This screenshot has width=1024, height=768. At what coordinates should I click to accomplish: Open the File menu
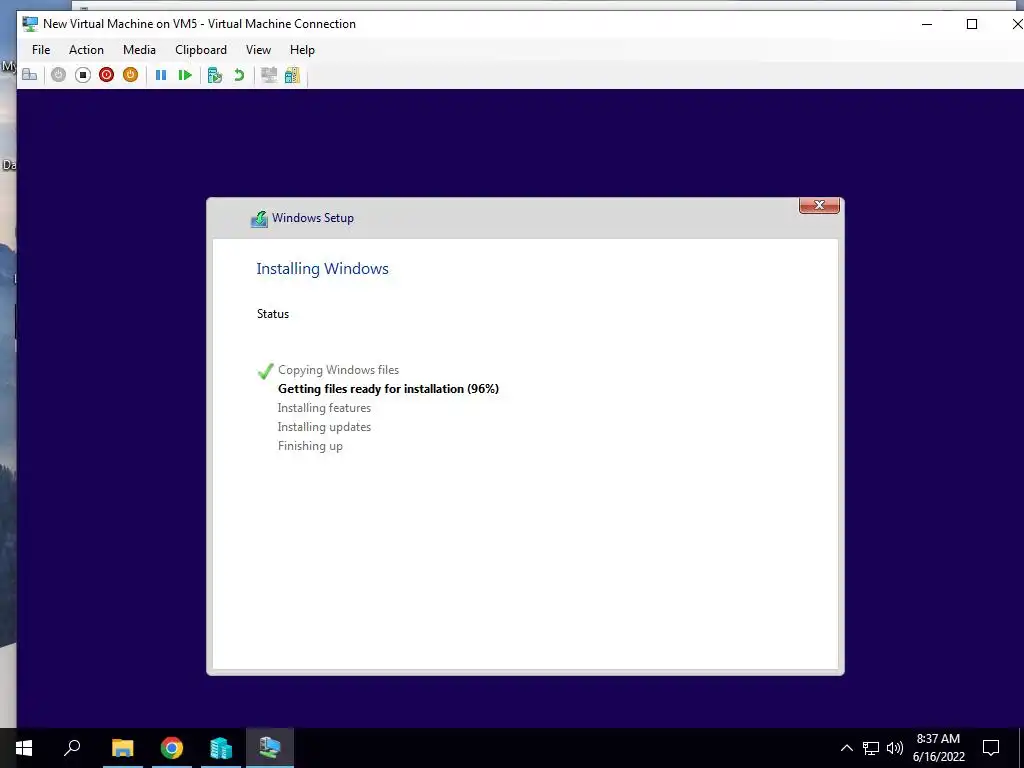(41, 50)
